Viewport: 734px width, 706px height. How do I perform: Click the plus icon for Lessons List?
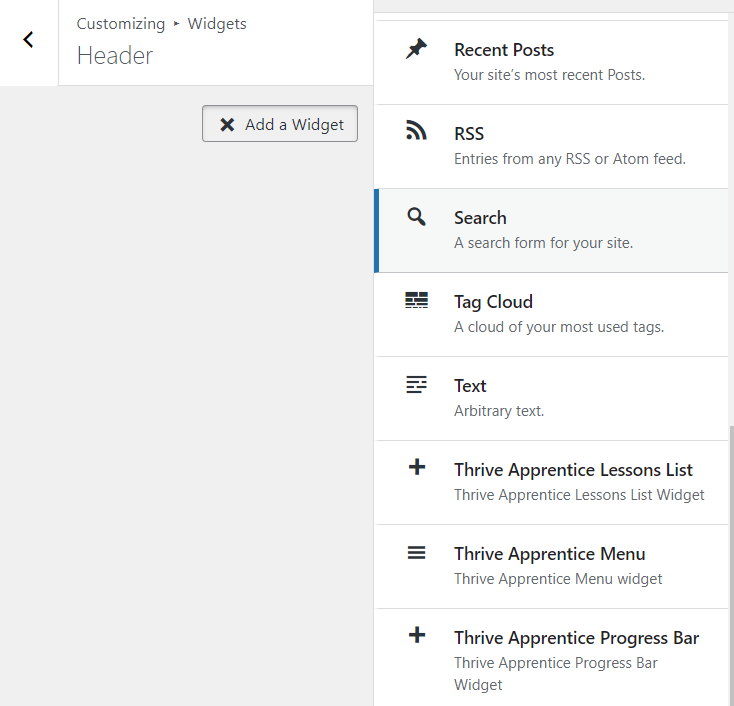click(x=417, y=468)
